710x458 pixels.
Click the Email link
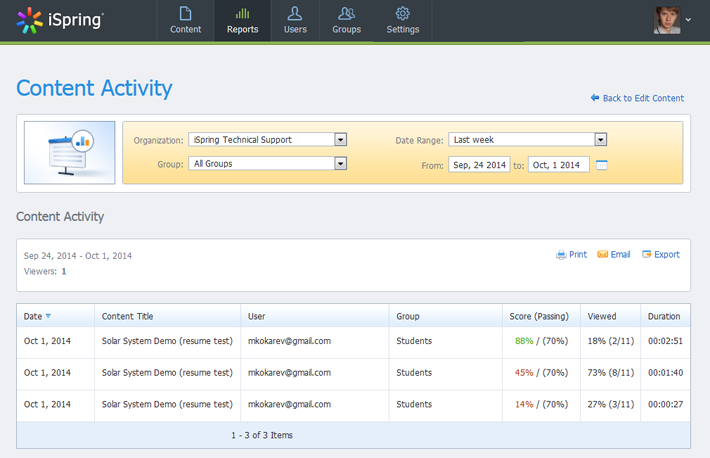[620, 255]
